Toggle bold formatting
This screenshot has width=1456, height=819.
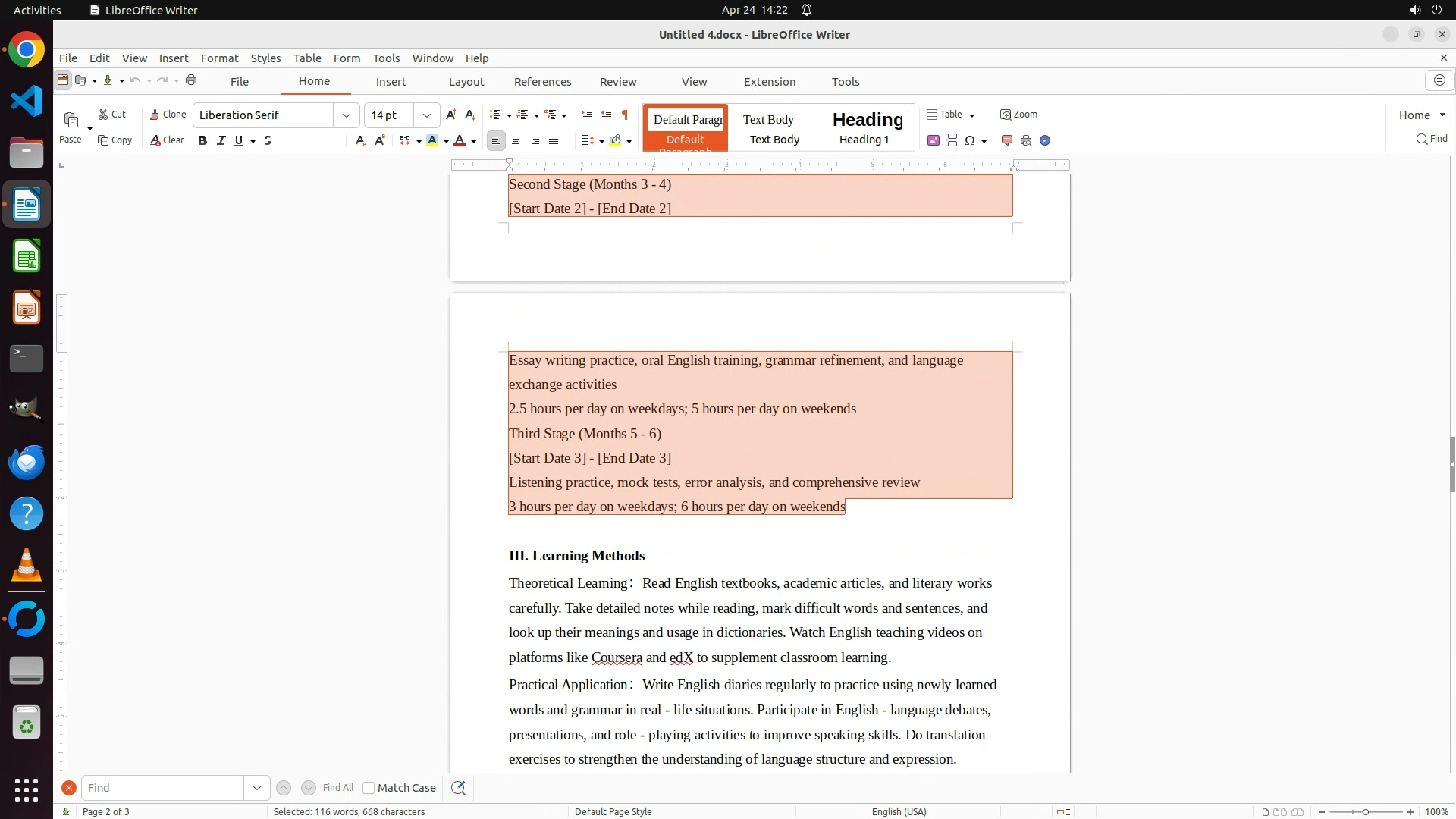coord(202,140)
